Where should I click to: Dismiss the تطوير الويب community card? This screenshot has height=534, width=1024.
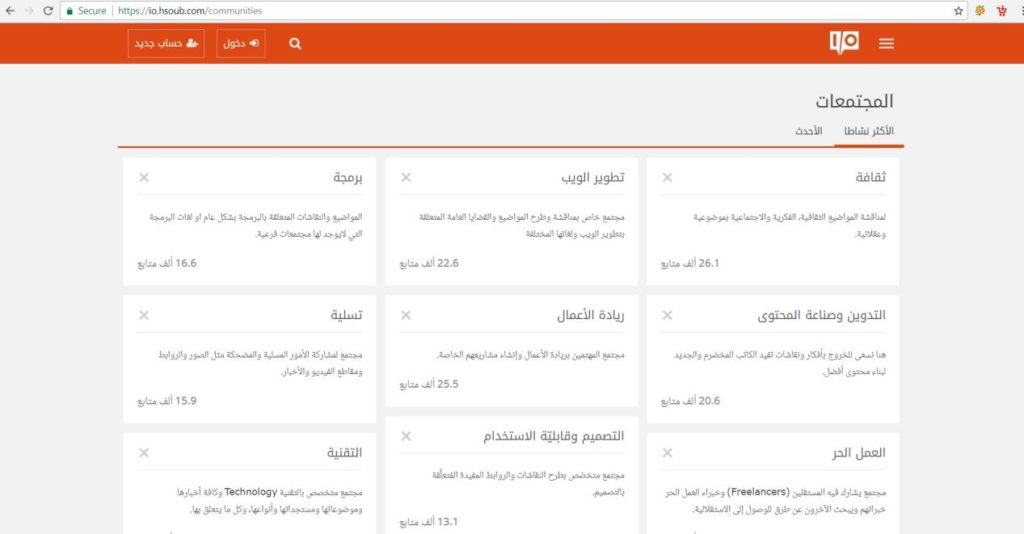pos(406,177)
